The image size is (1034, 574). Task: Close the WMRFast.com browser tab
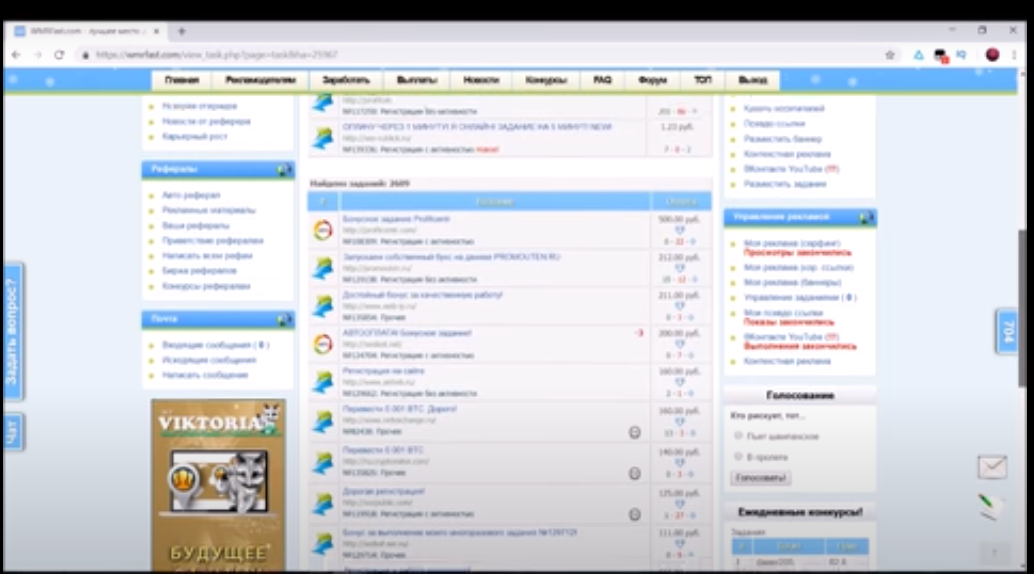click(156, 31)
